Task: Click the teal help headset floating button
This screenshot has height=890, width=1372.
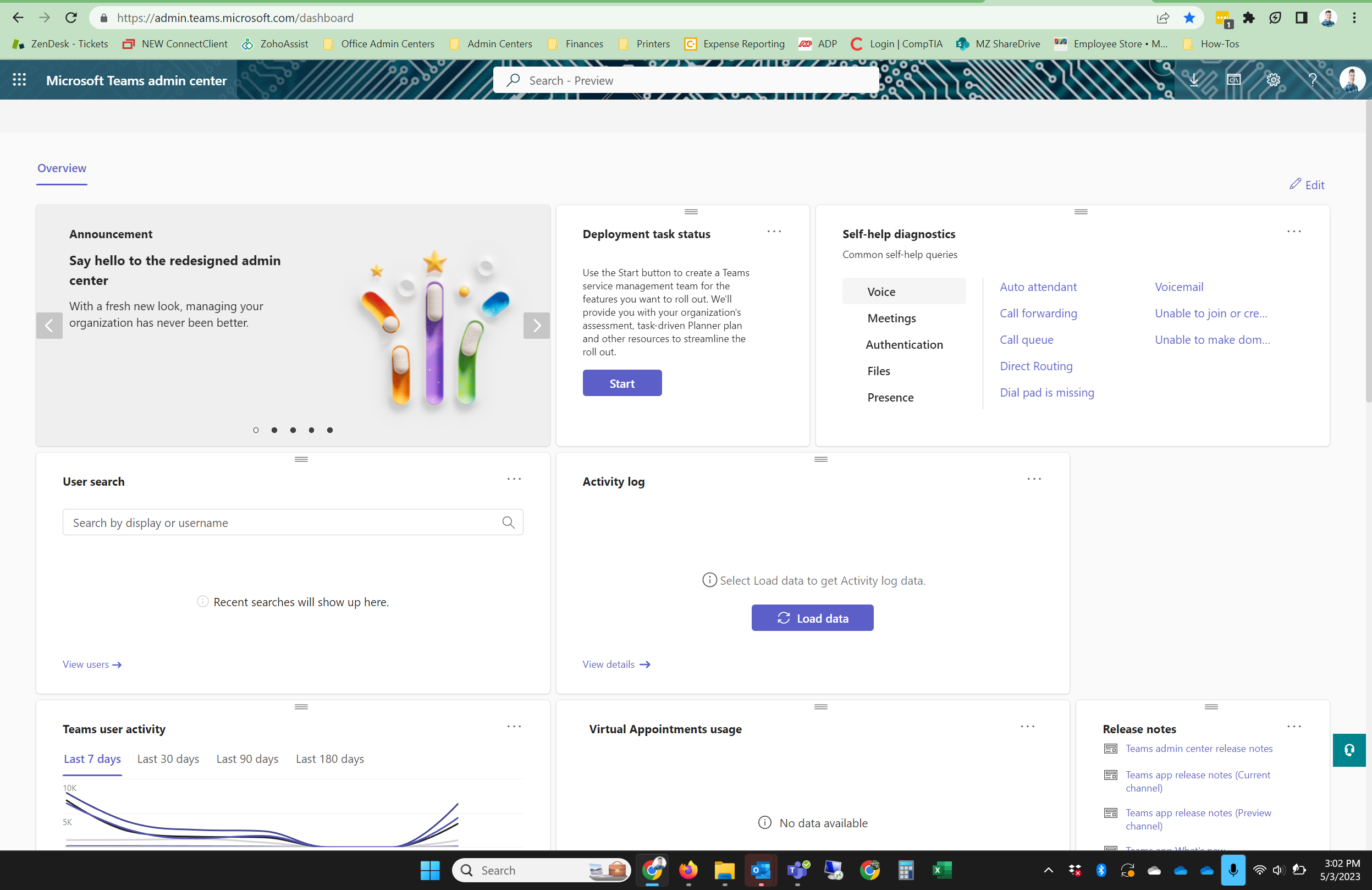Action: coord(1349,750)
